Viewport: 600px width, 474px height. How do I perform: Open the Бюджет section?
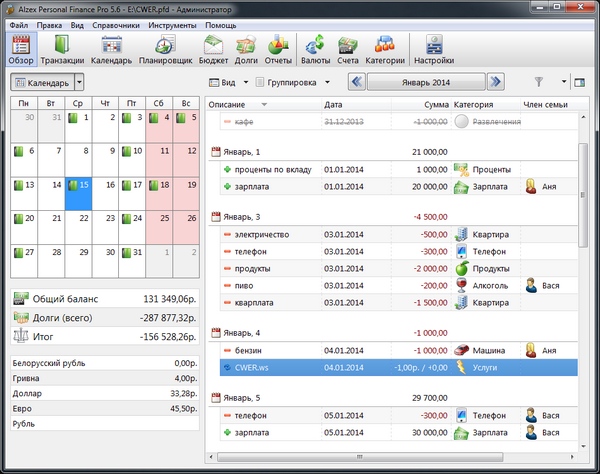click(214, 50)
